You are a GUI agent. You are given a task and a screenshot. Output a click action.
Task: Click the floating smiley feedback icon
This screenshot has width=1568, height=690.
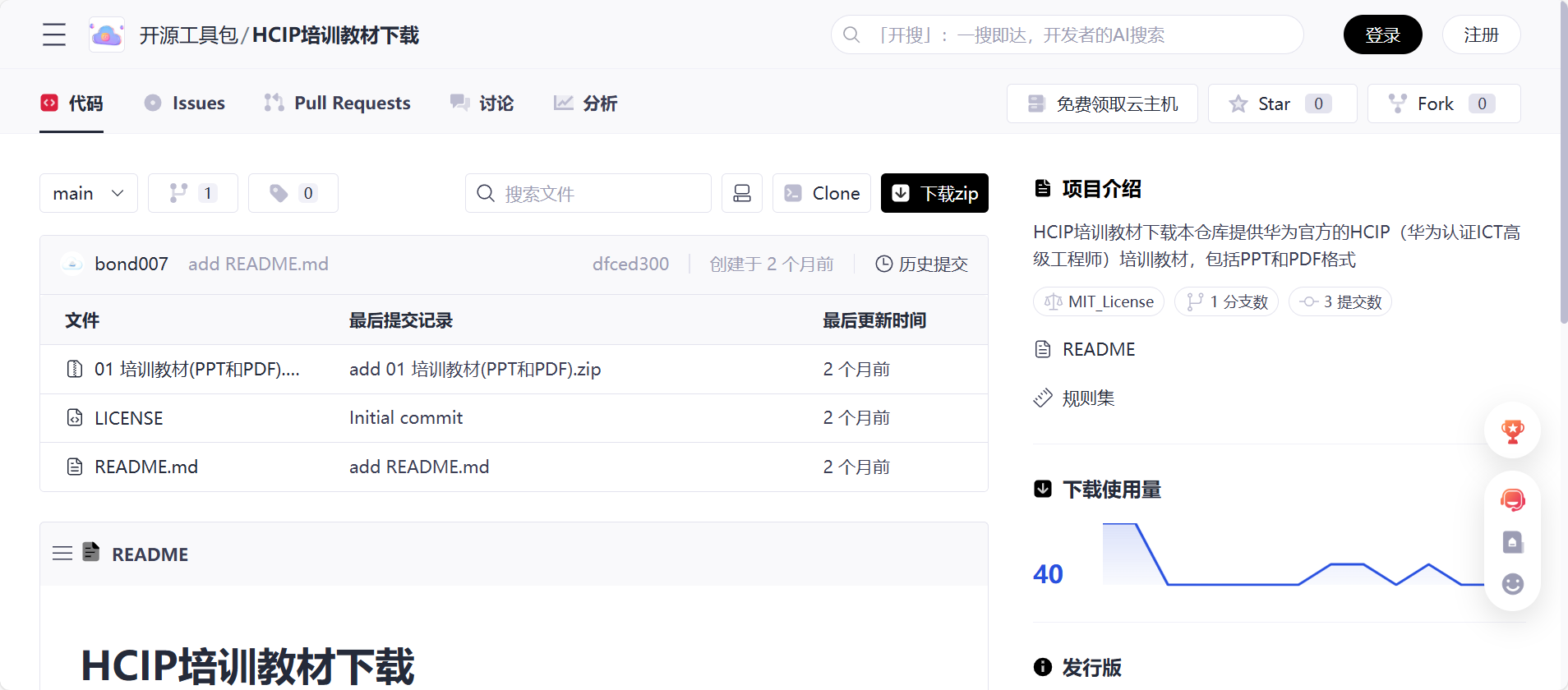[x=1513, y=584]
